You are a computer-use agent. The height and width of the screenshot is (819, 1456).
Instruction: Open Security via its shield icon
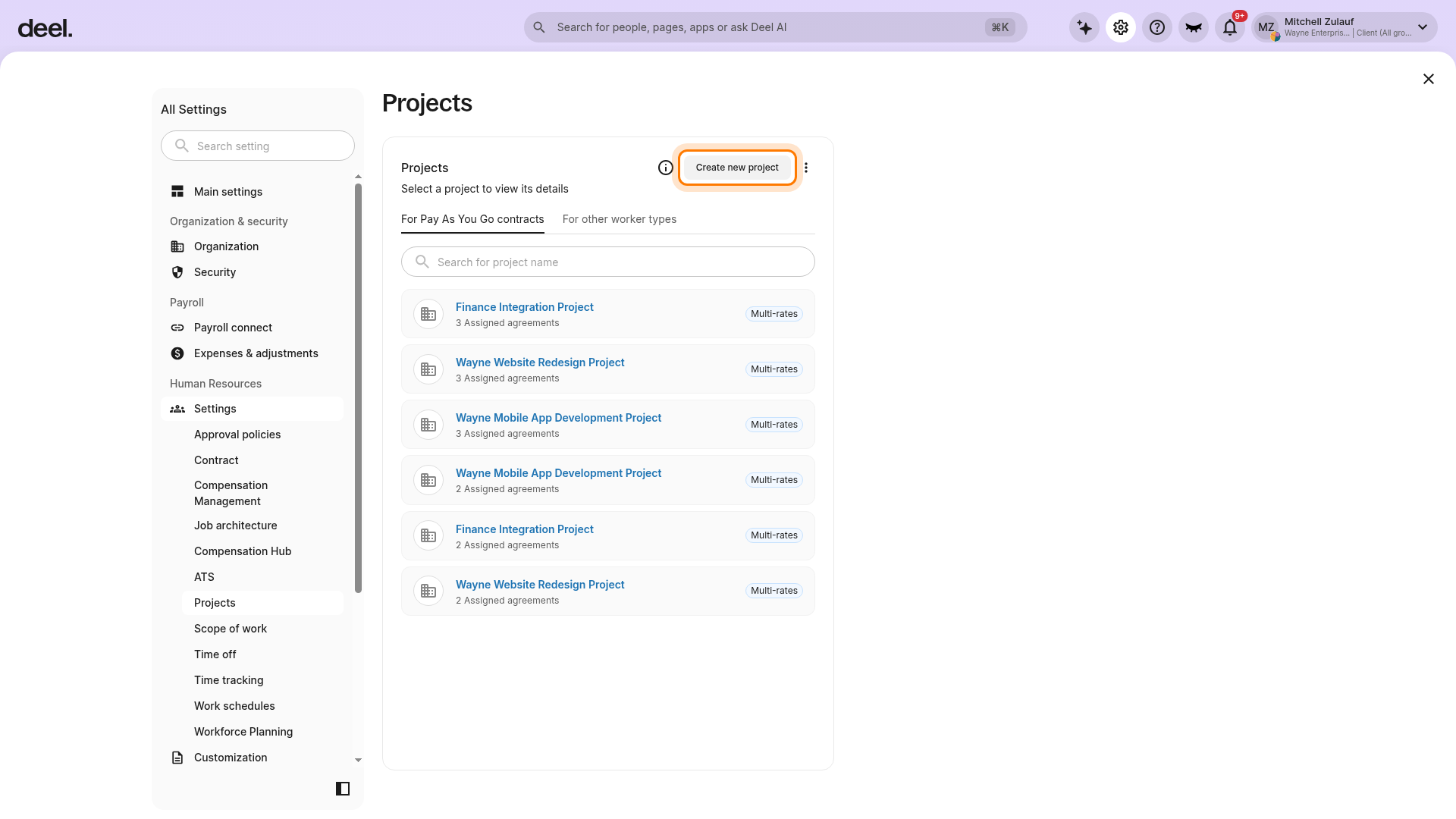click(x=177, y=272)
